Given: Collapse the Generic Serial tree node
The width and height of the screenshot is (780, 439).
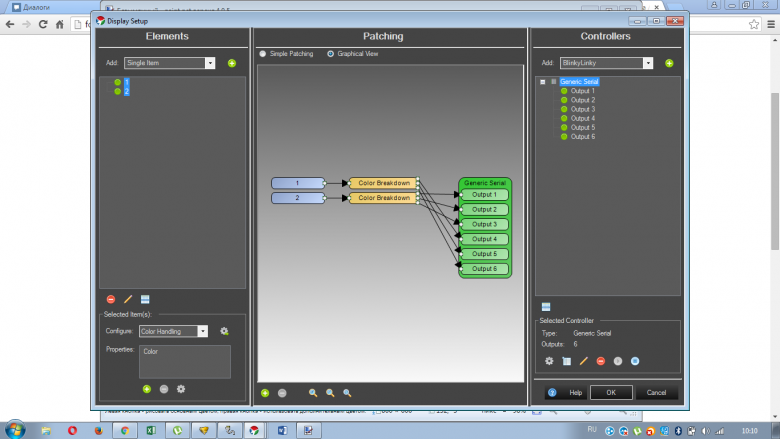Looking at the screenshot, I should 542,82.
